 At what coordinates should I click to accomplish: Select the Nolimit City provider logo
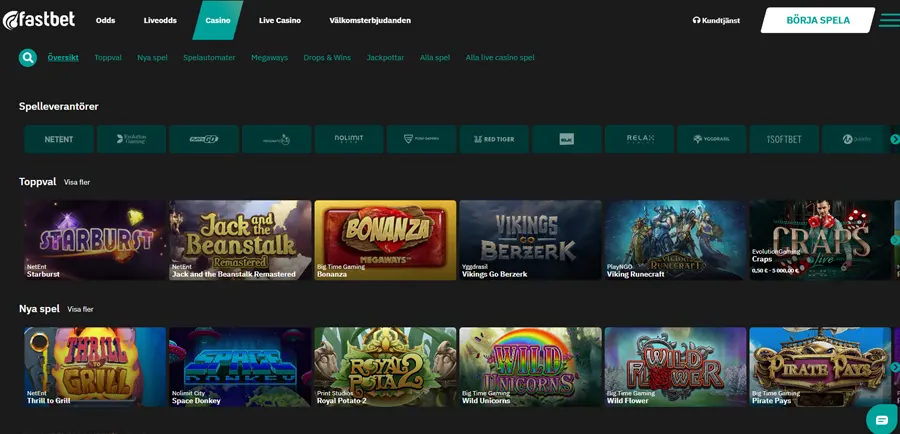tap(349, 139)
